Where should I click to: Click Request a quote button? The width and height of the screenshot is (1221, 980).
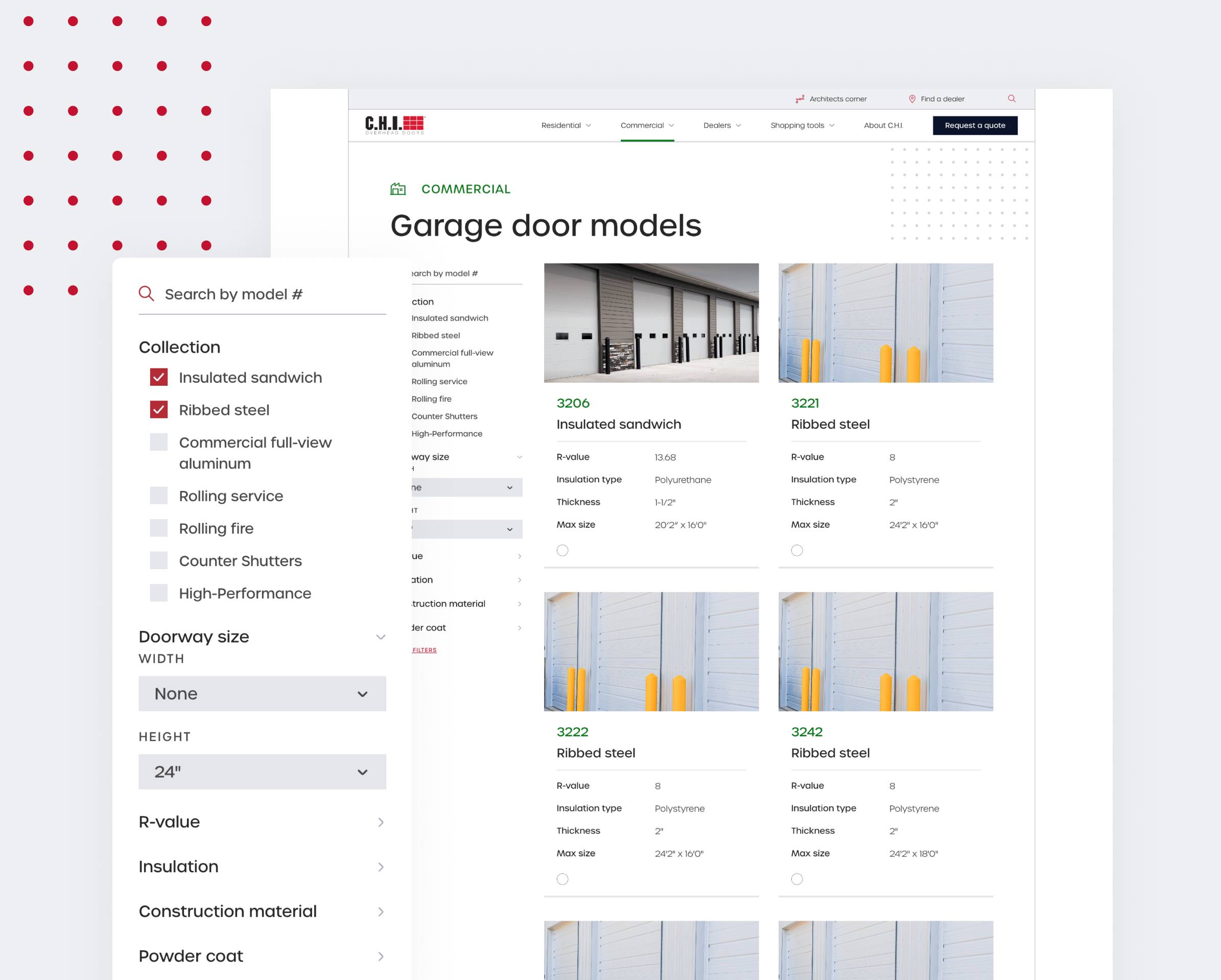(975, 125)
